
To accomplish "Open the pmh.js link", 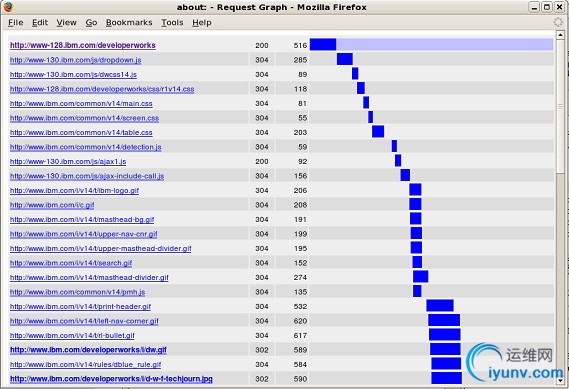I will coord(77,292).
